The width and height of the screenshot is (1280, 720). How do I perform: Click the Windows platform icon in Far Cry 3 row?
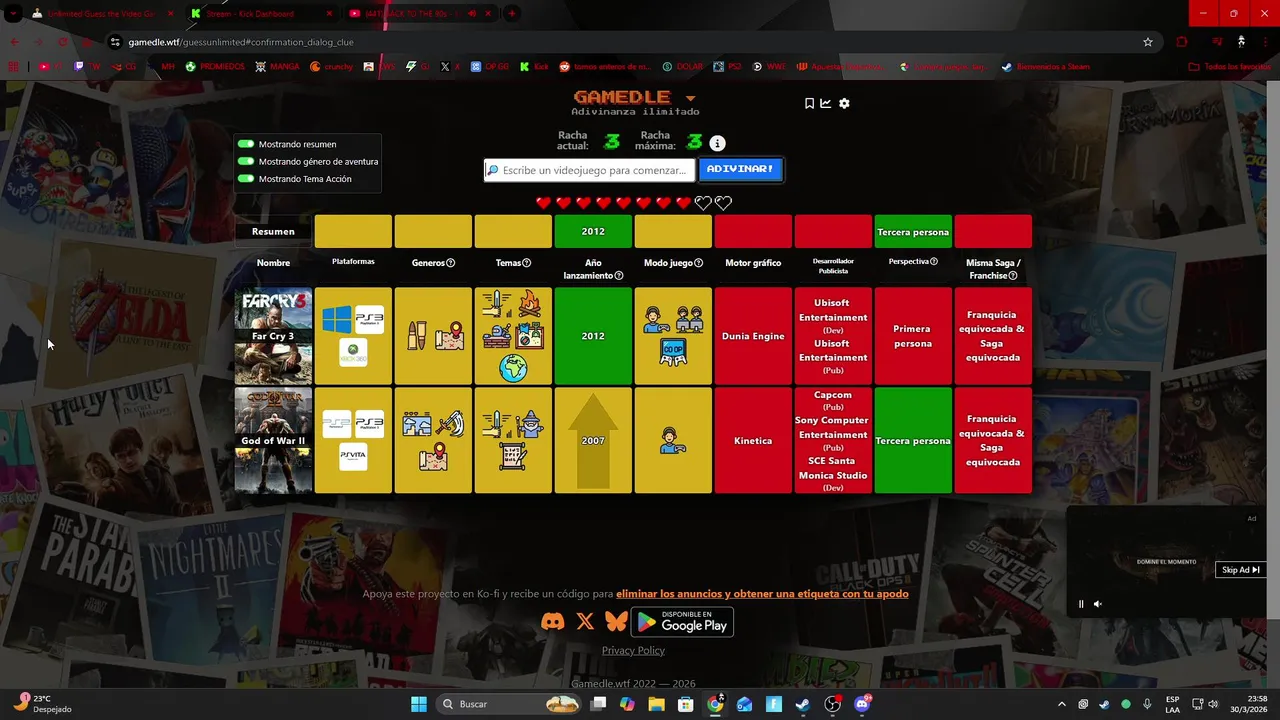337,320
